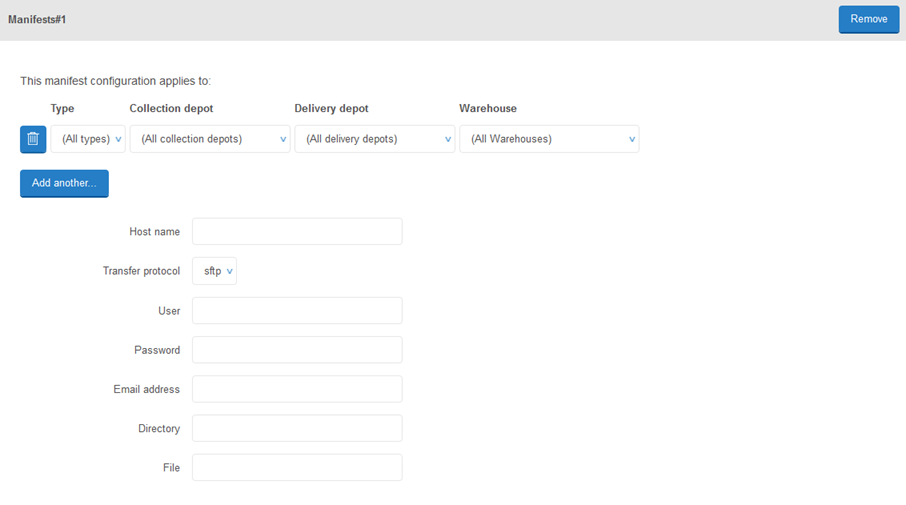Focus the Directory input box

(x=297, y=428)
